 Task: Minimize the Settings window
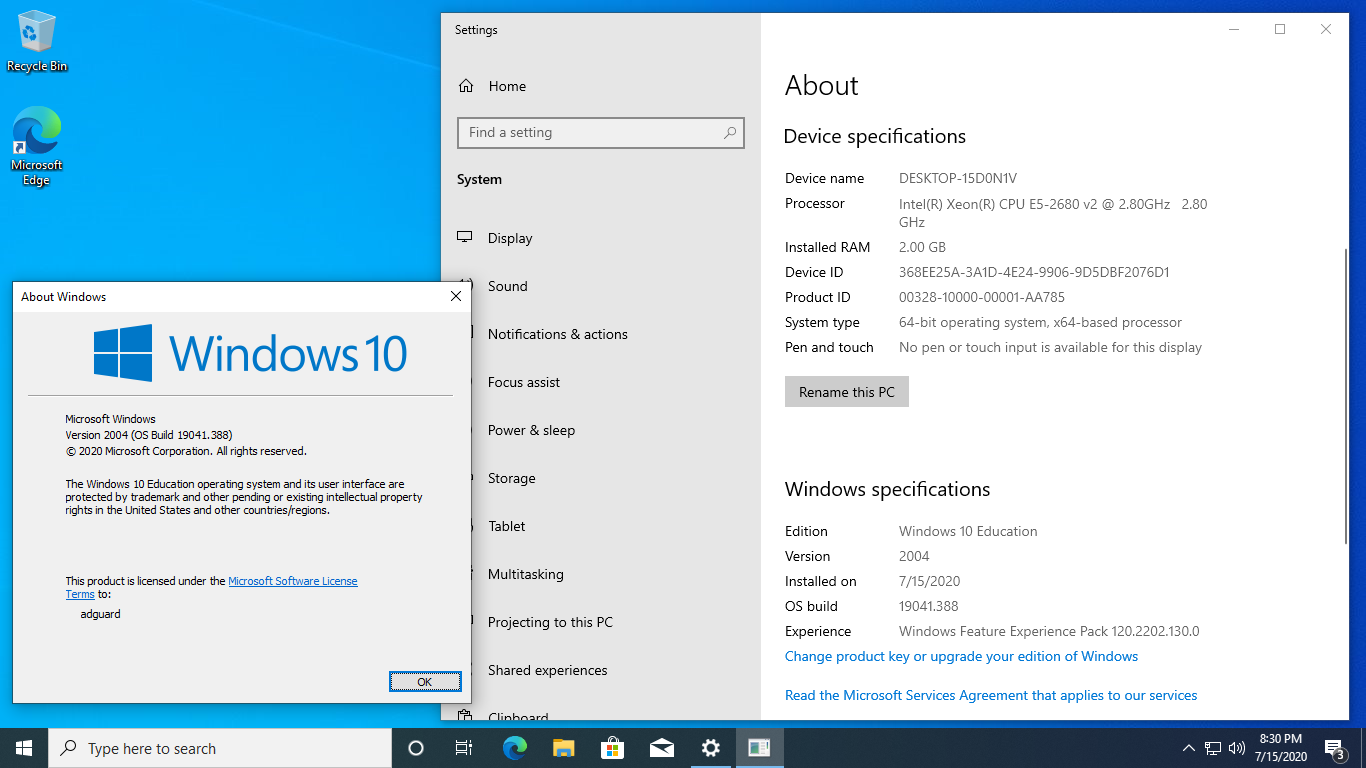[1234, 29]
